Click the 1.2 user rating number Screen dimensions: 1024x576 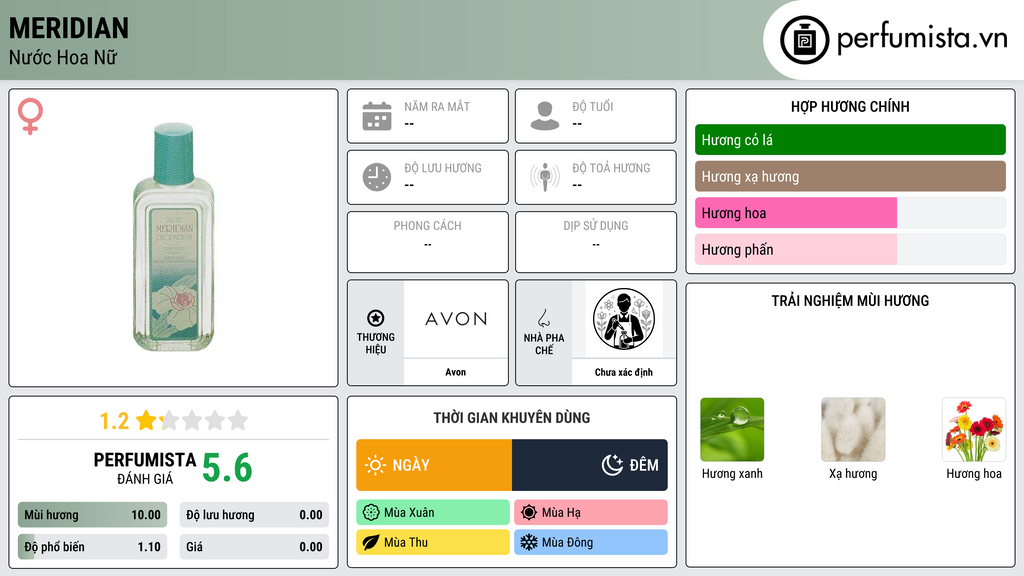[x=114, y=421]
